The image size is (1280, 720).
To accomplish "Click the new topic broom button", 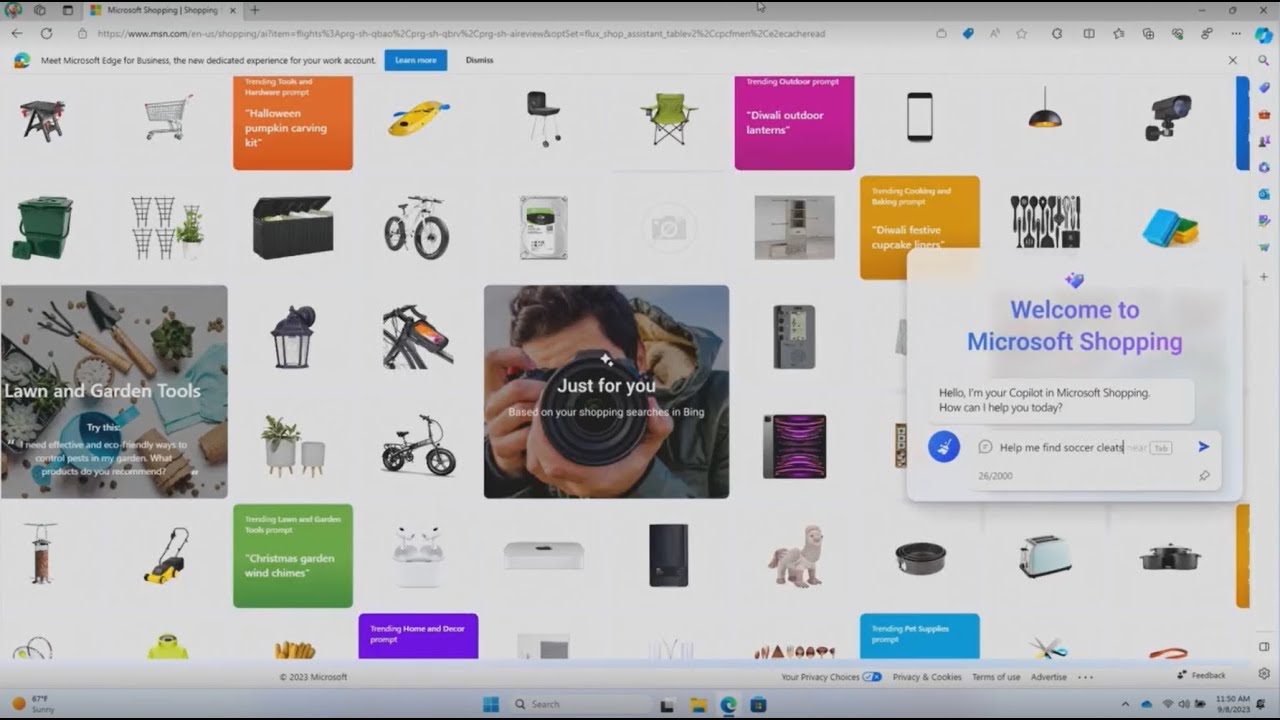I will tap(944, 446).
